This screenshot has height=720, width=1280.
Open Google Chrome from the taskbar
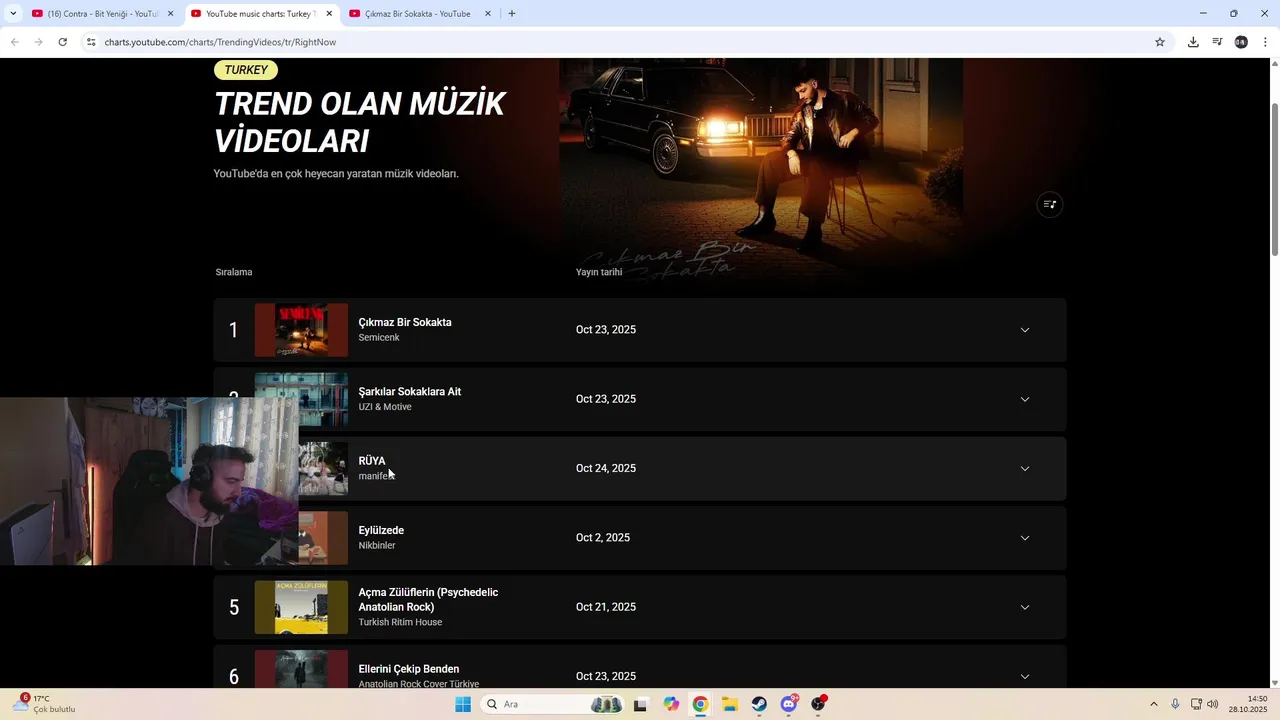700,704
